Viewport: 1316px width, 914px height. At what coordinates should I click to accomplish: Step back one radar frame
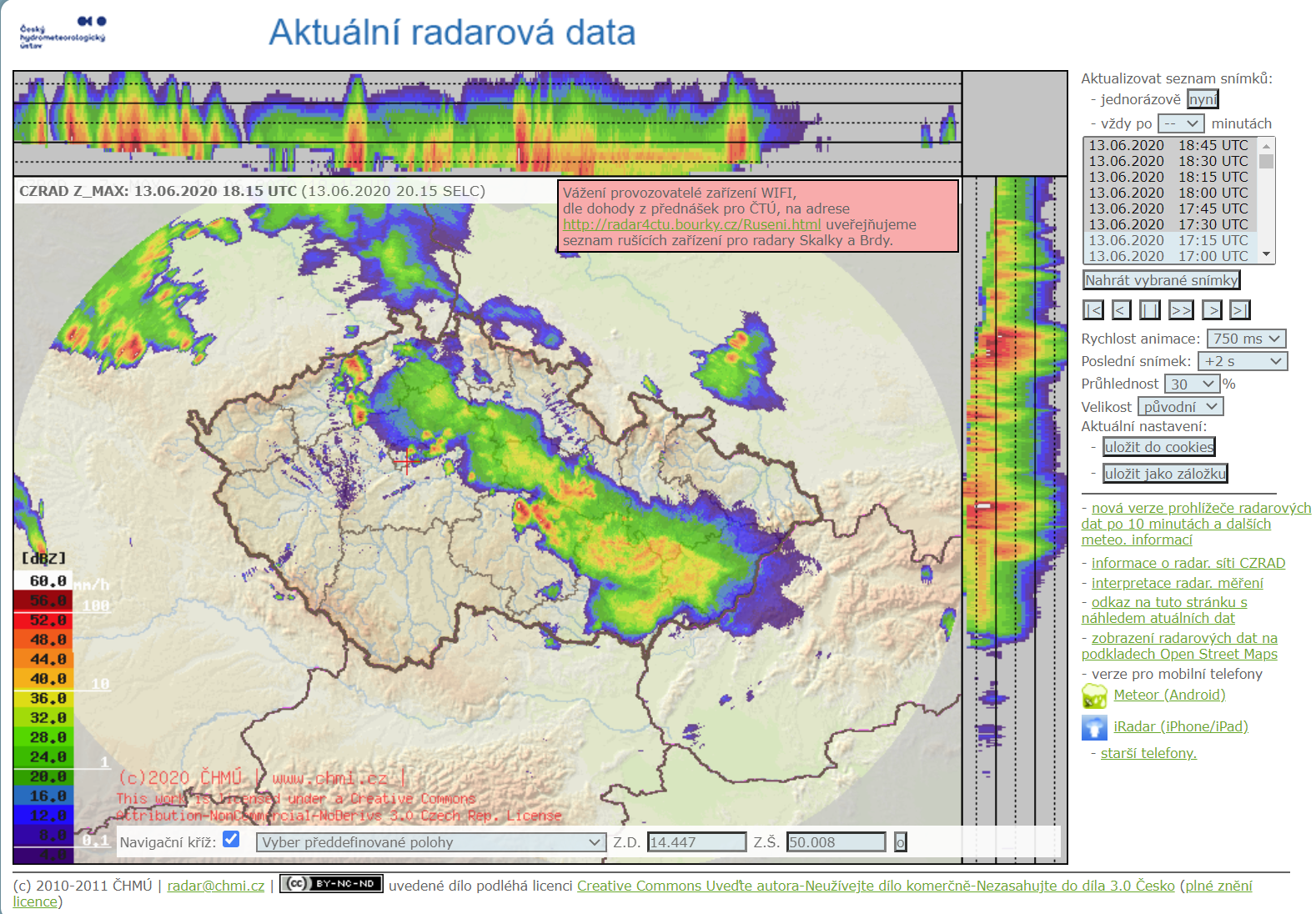1122,310
